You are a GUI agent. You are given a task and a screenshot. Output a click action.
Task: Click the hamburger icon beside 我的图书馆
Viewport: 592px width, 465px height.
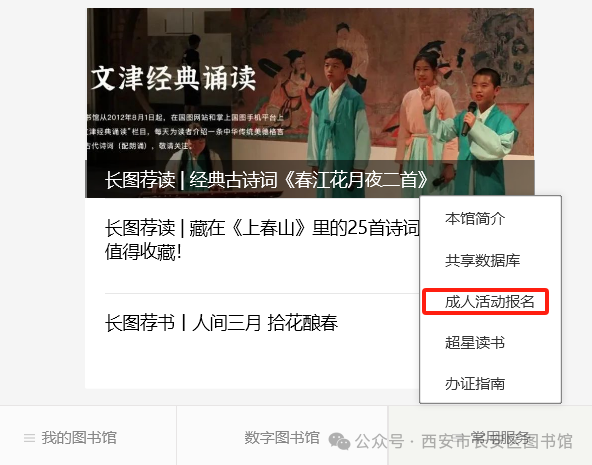click(x=29, y=438)
